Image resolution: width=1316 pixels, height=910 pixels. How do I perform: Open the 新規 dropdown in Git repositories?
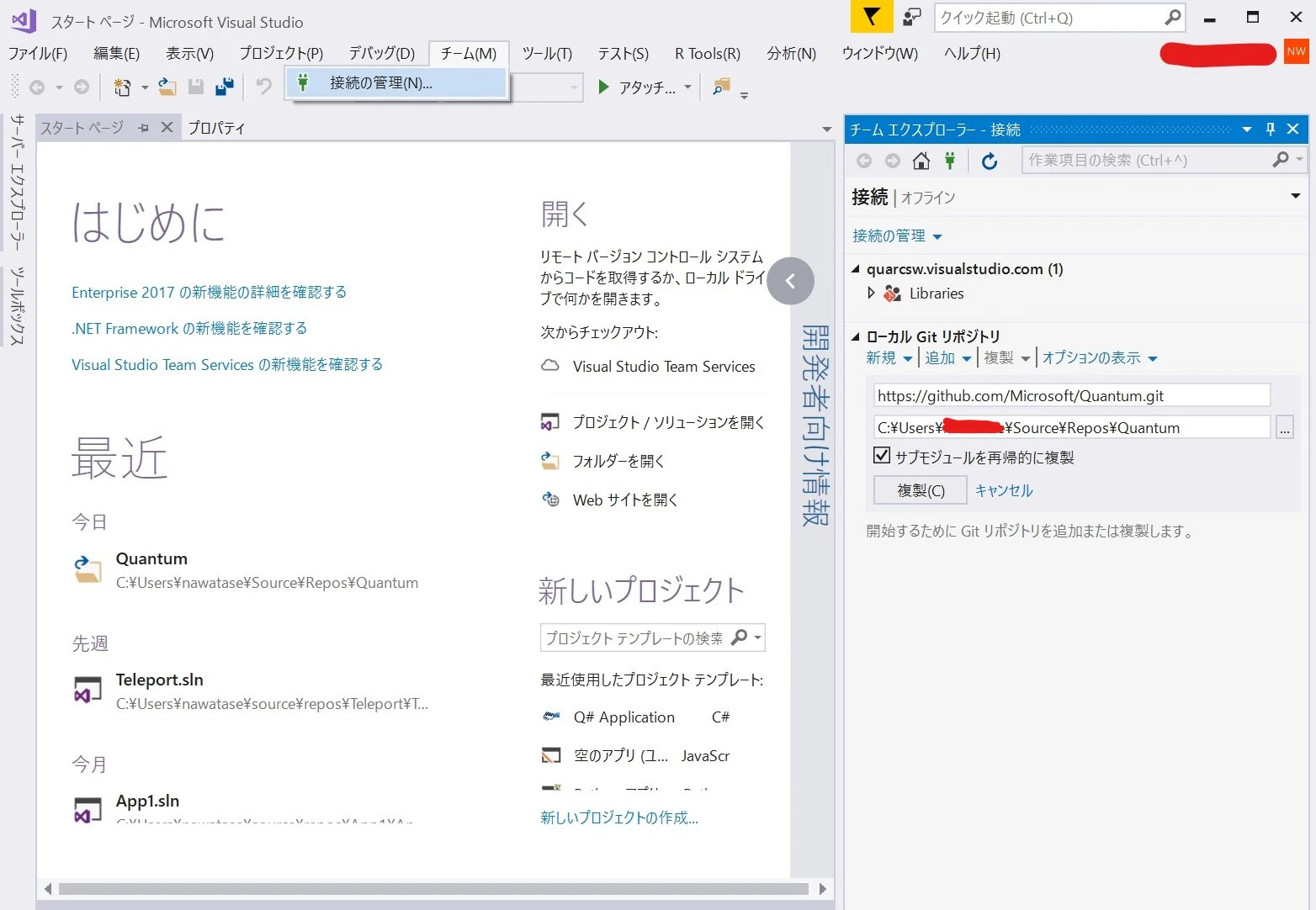pos(889,358)
